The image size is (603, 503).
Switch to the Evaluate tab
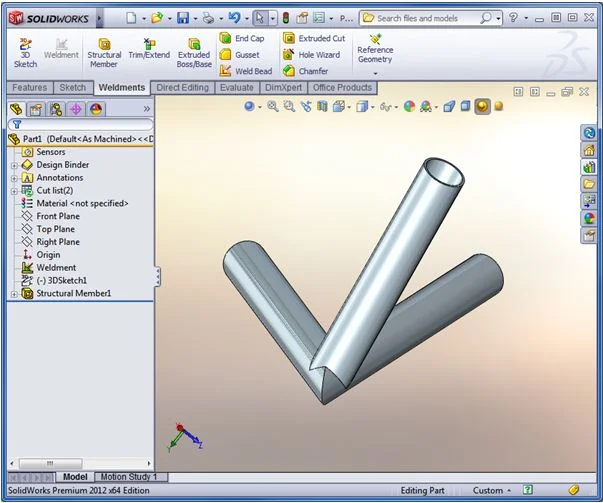click(x=237, y=88)
